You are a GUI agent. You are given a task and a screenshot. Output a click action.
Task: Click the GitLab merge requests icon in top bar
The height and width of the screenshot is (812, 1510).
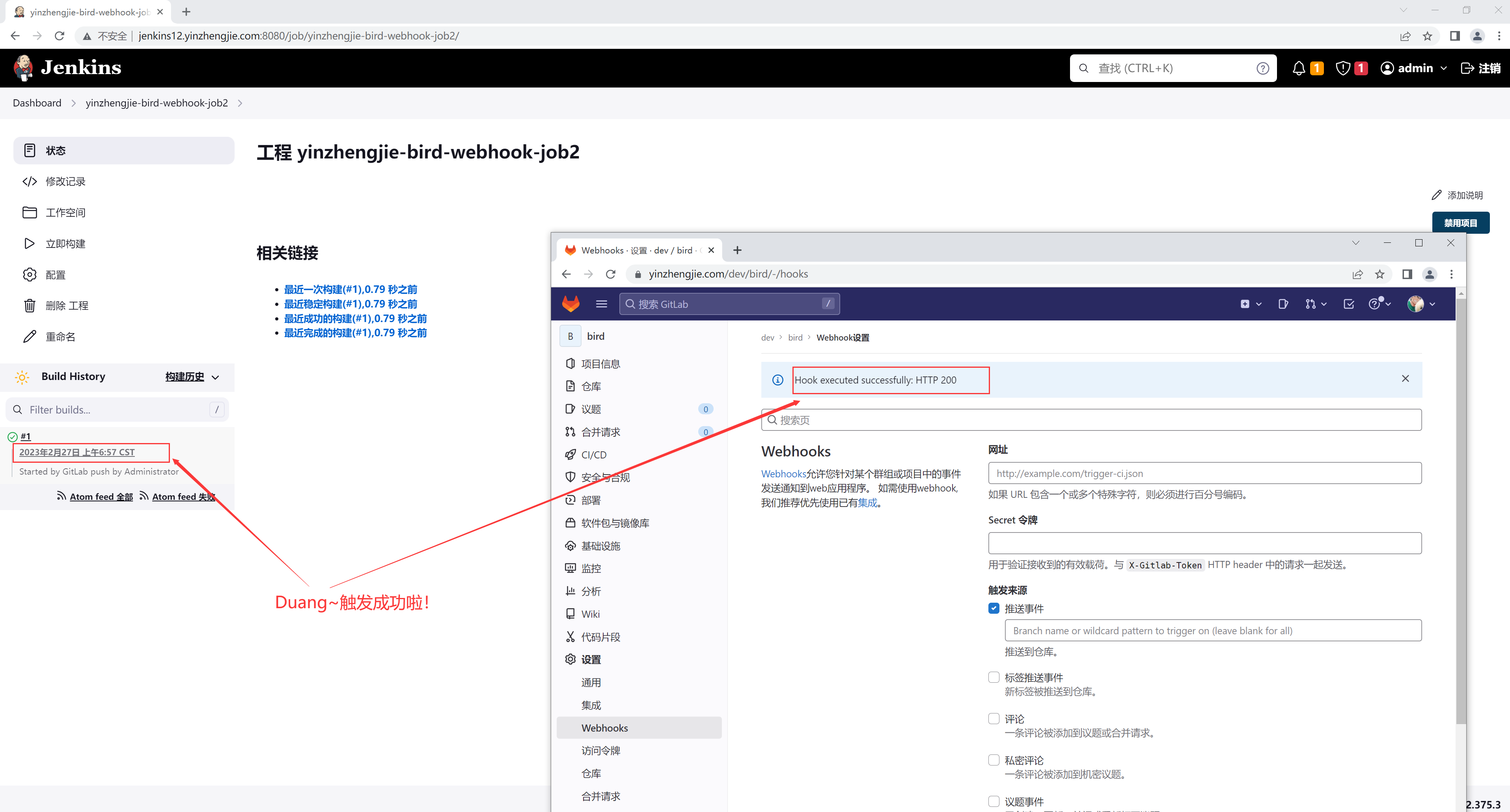pyautogui.click(x=1311, y=304)
